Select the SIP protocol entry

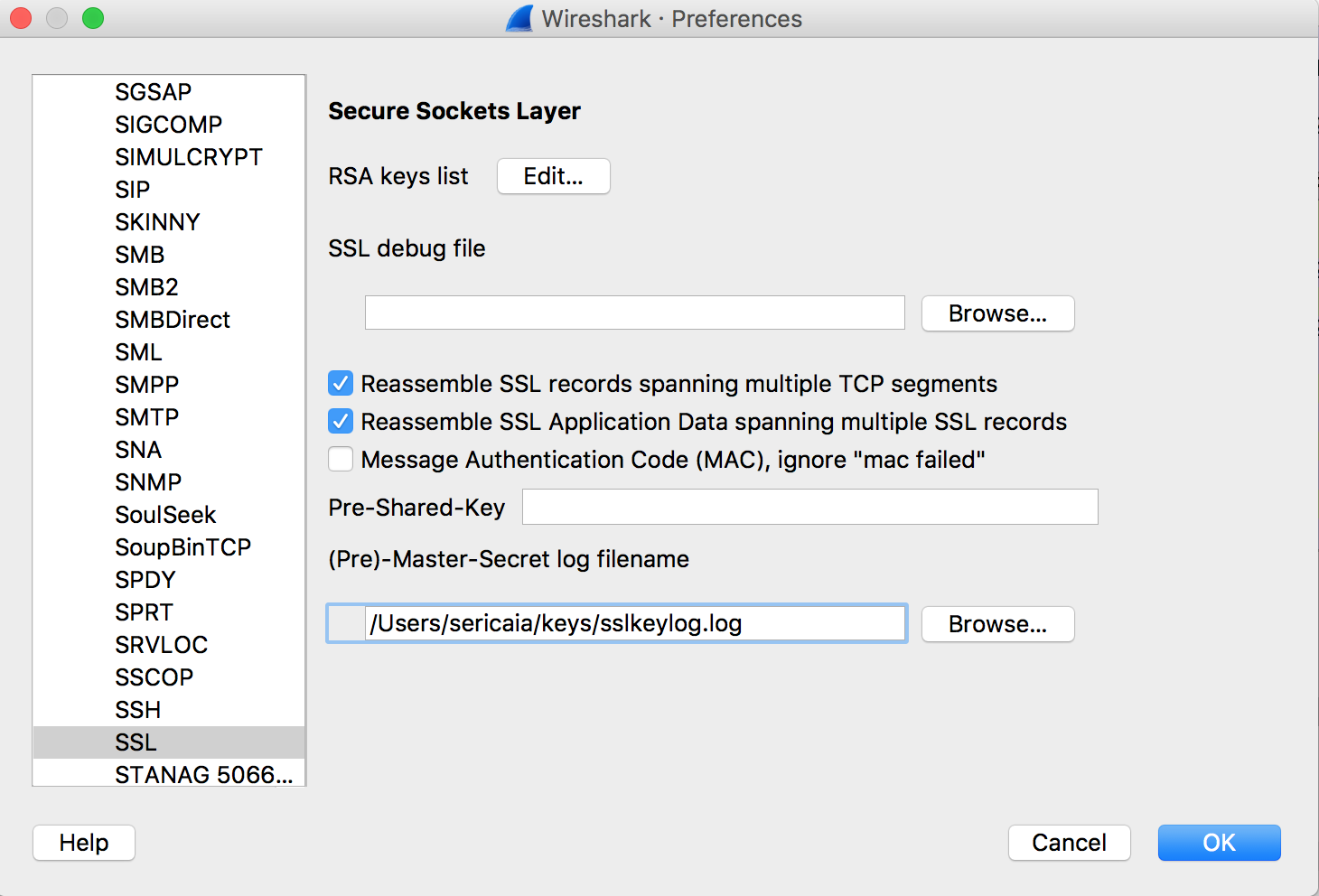(x=169, y=190)
